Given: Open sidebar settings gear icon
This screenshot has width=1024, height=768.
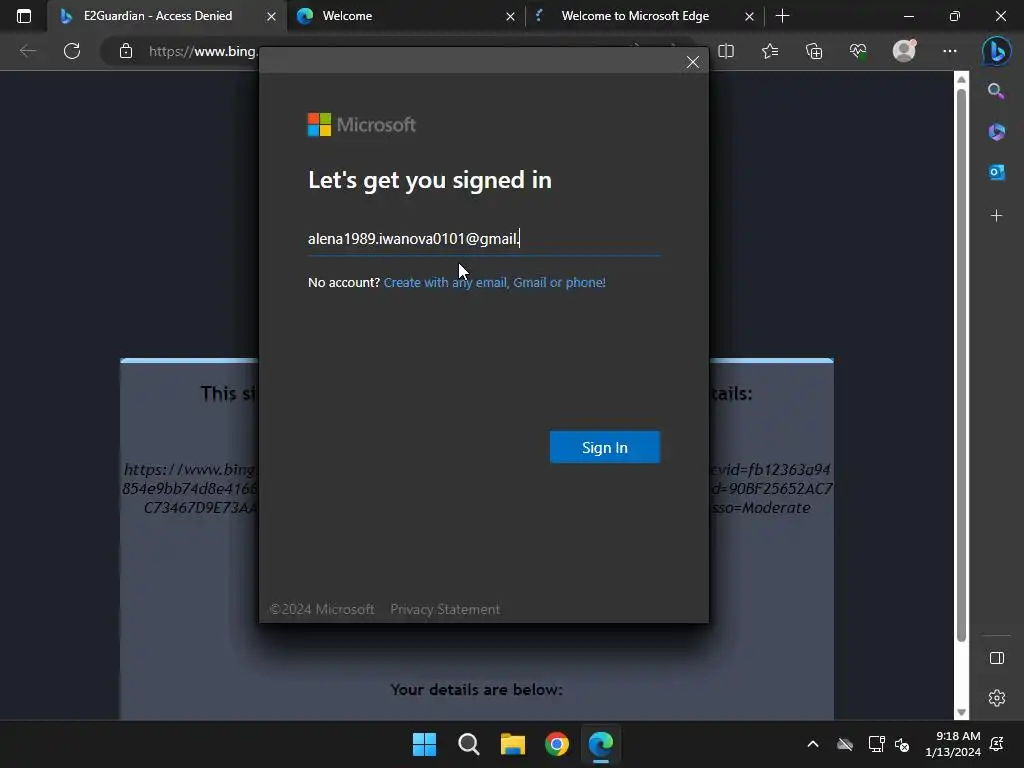Looking at the screenshot, I should 997,698.
